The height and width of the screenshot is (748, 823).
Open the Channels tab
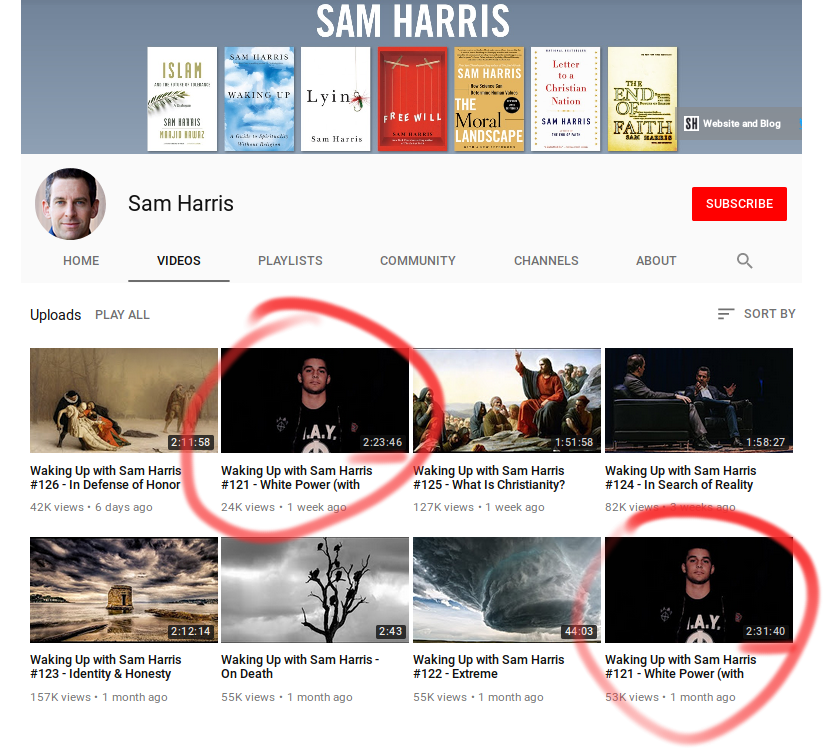click(546, 261)
